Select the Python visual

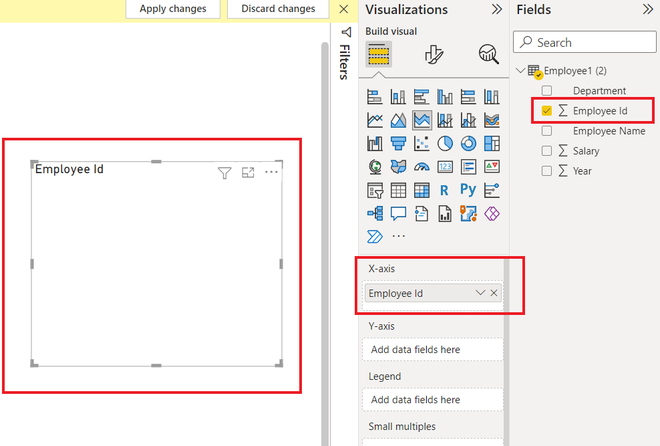[x=468, y=190]
